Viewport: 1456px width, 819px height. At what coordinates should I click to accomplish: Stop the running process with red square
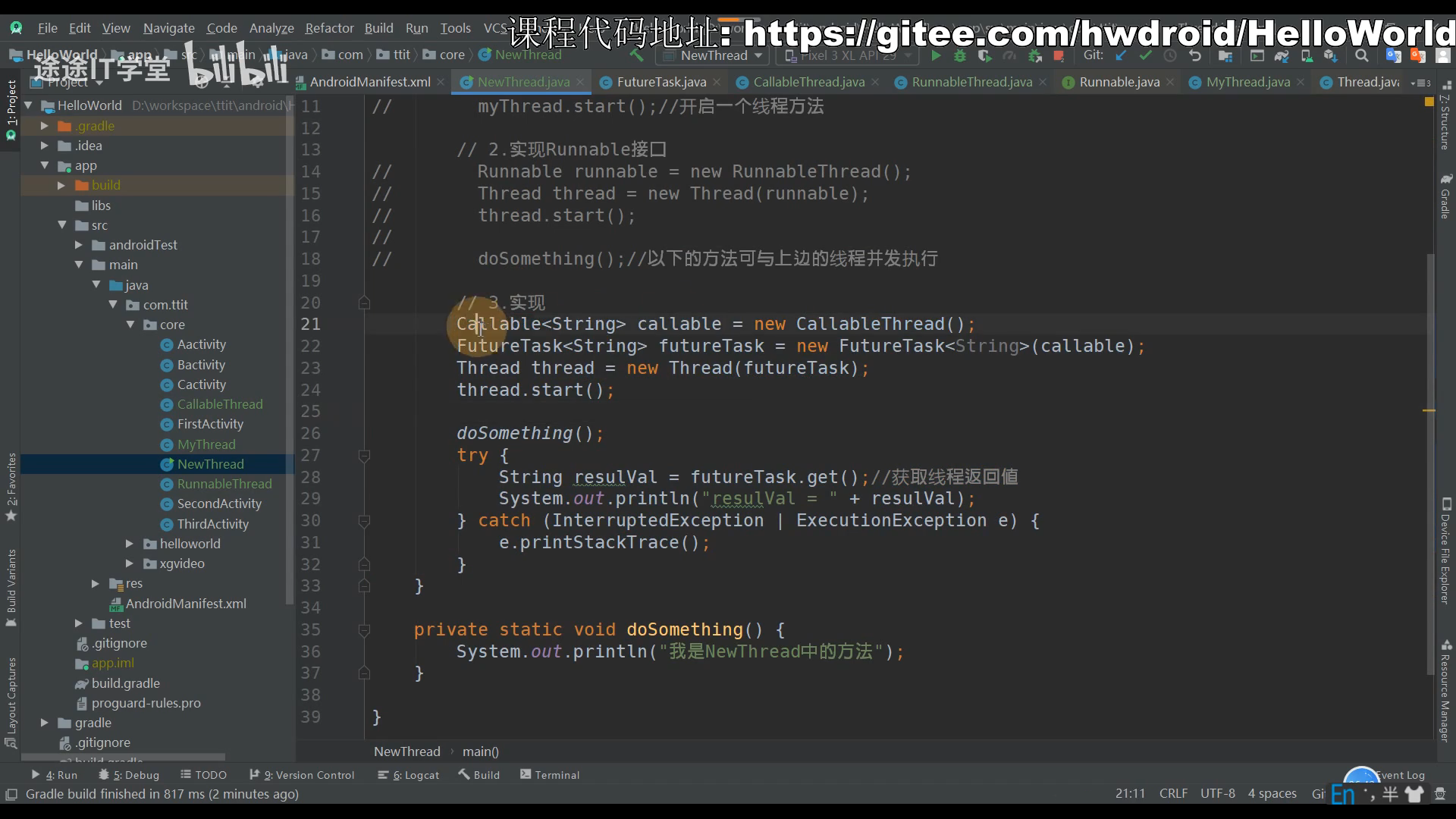tap(1059, 55)
